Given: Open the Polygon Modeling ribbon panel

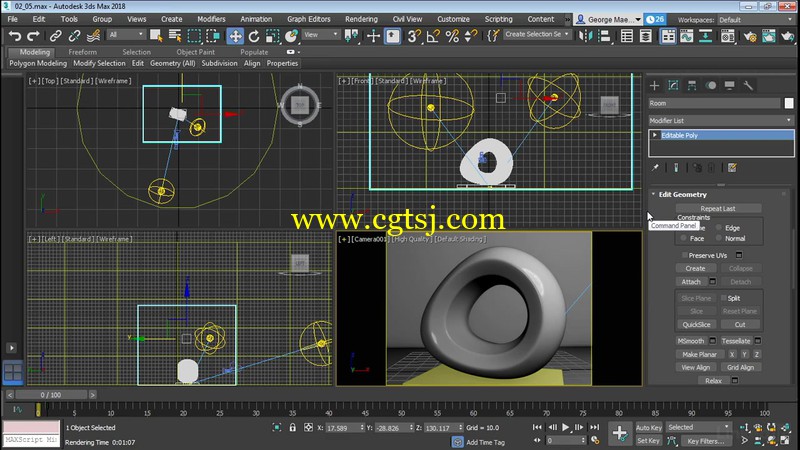Looking at the screenshot, I should [x=38, y=63].
